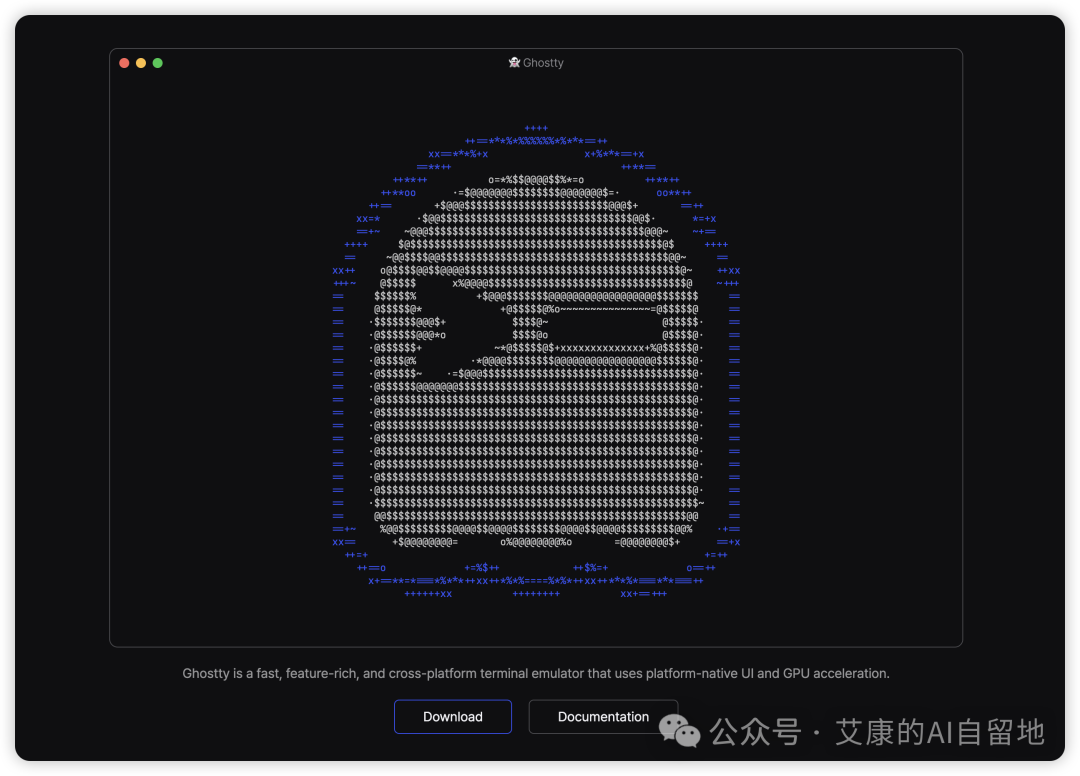Click the ghost icon beside Ghostty title

[x=514, y=63]
